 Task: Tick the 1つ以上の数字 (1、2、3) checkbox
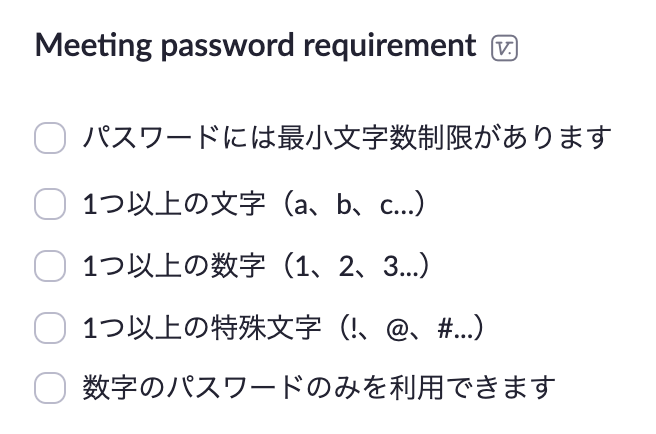(x=50, y=266)
